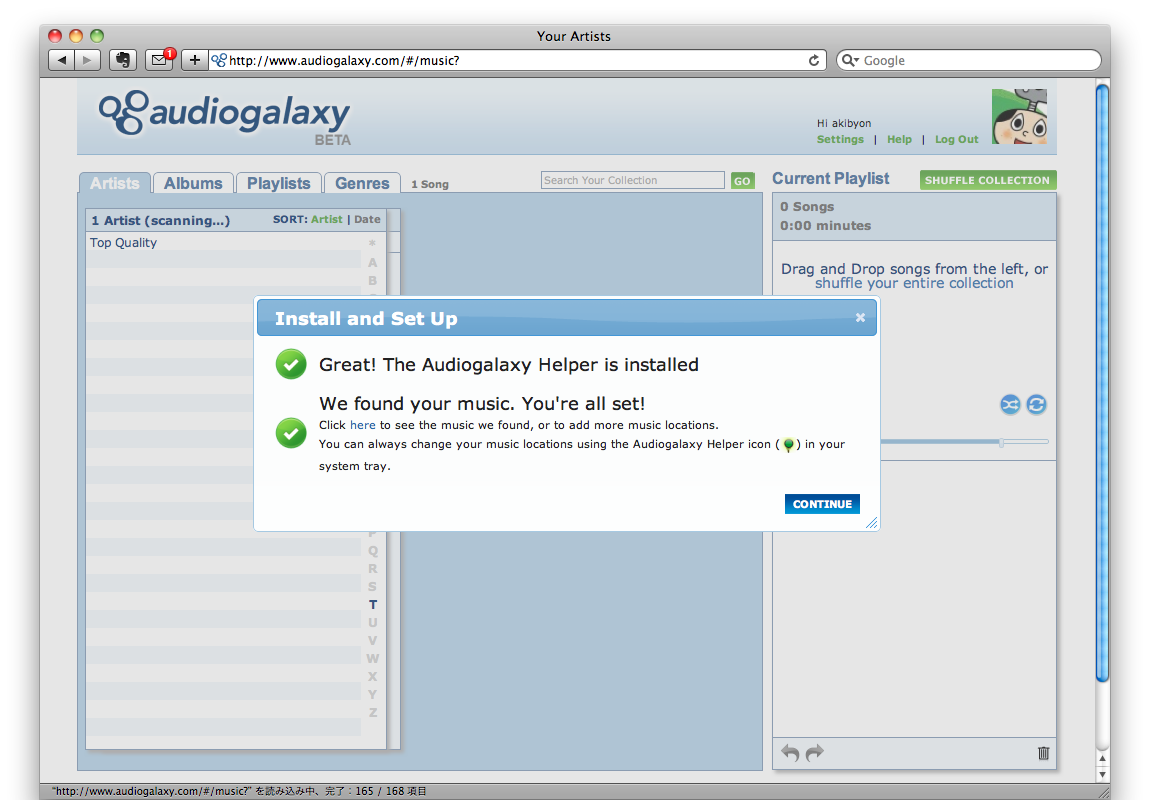Jump to letter T in alphabet index
Viewport: 1150px width, 800px height.
click(x=373, y=605)
